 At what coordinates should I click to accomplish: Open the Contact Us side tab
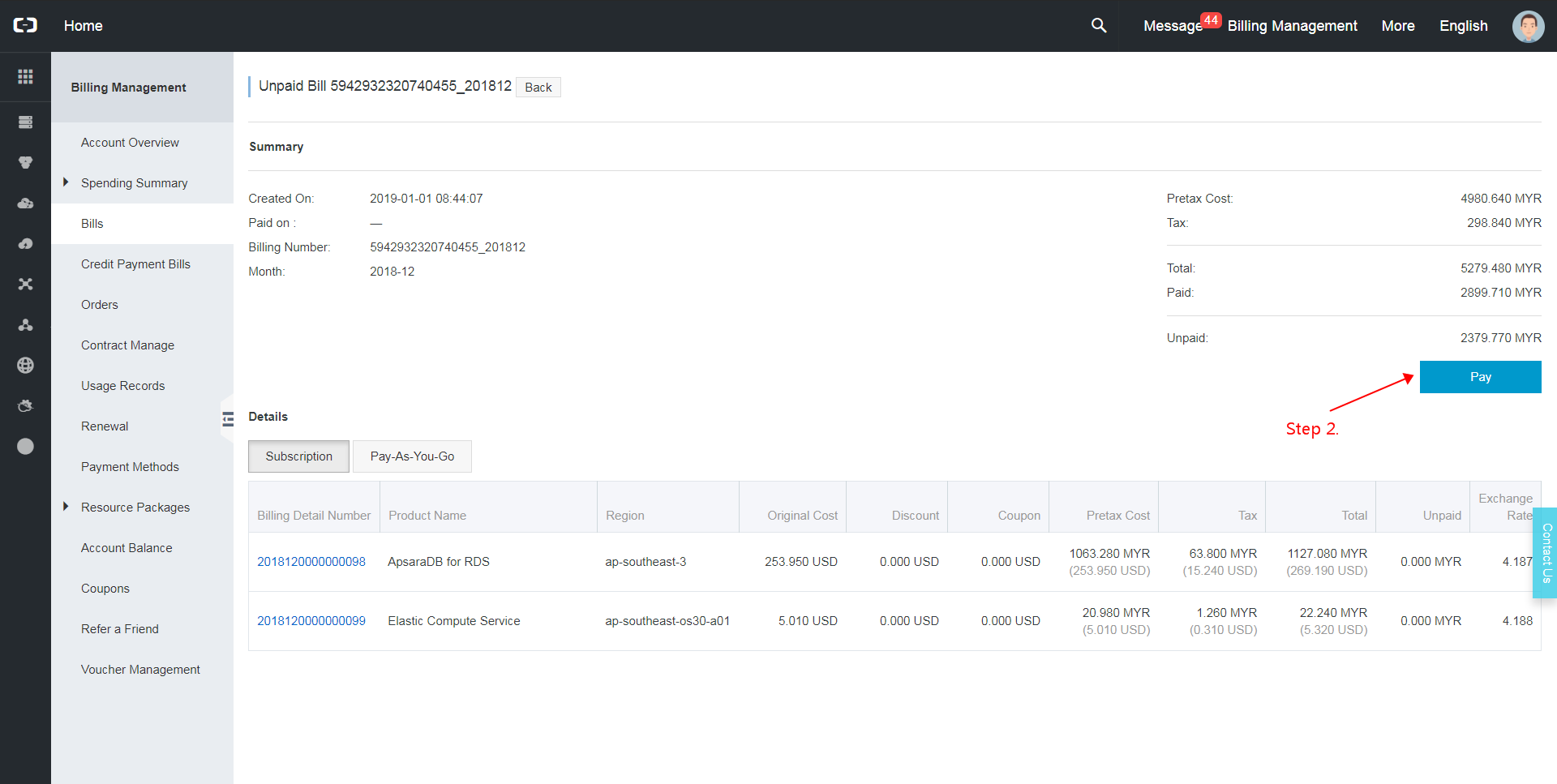(x=1546, y=553)
